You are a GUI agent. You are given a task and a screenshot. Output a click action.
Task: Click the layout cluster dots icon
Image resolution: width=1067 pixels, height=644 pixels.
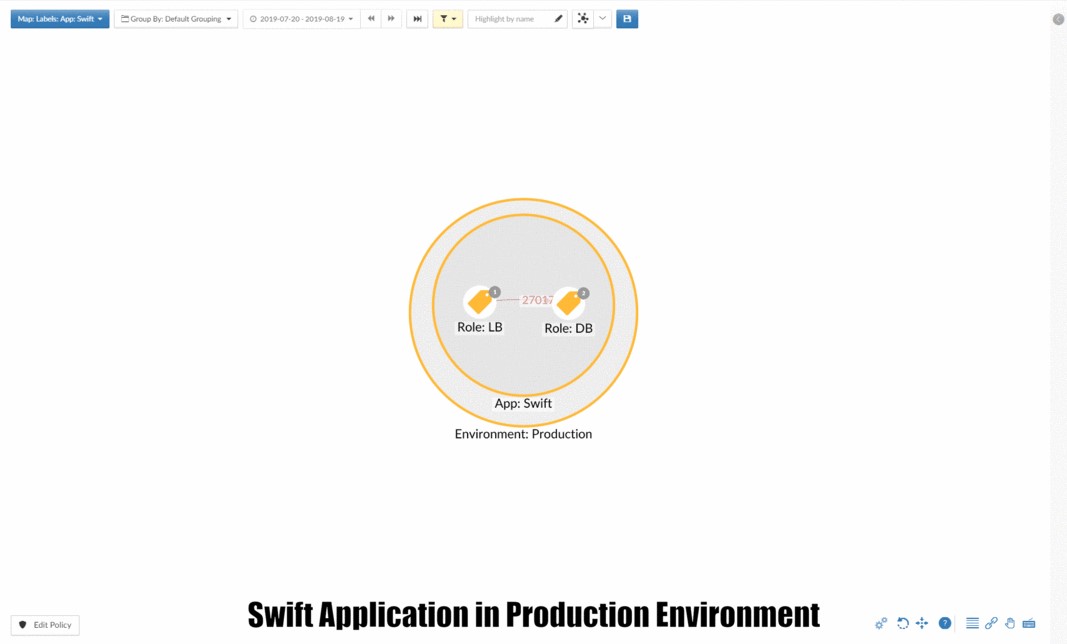click(x=583, y=19)
